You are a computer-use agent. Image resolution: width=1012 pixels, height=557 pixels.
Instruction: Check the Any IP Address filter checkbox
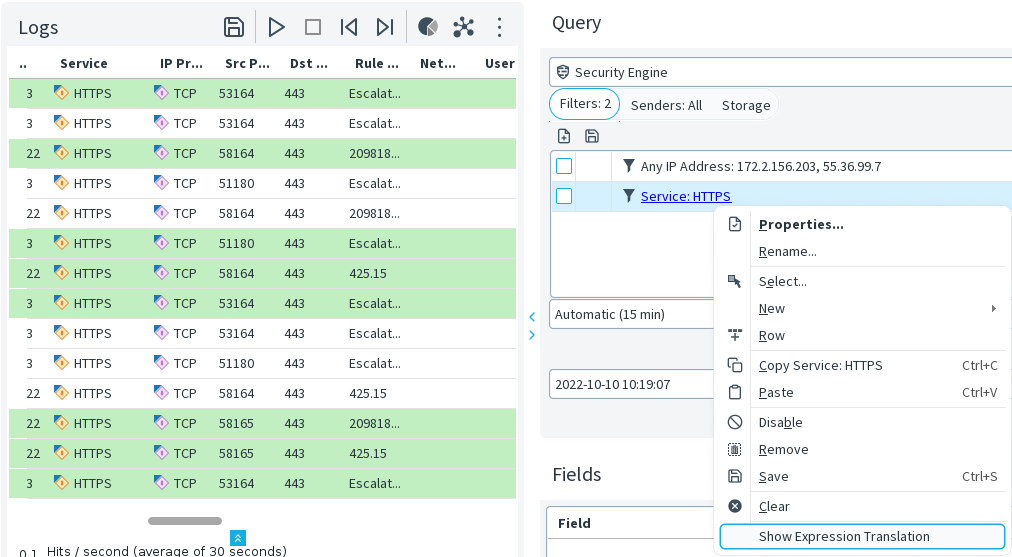click(564, 166)
